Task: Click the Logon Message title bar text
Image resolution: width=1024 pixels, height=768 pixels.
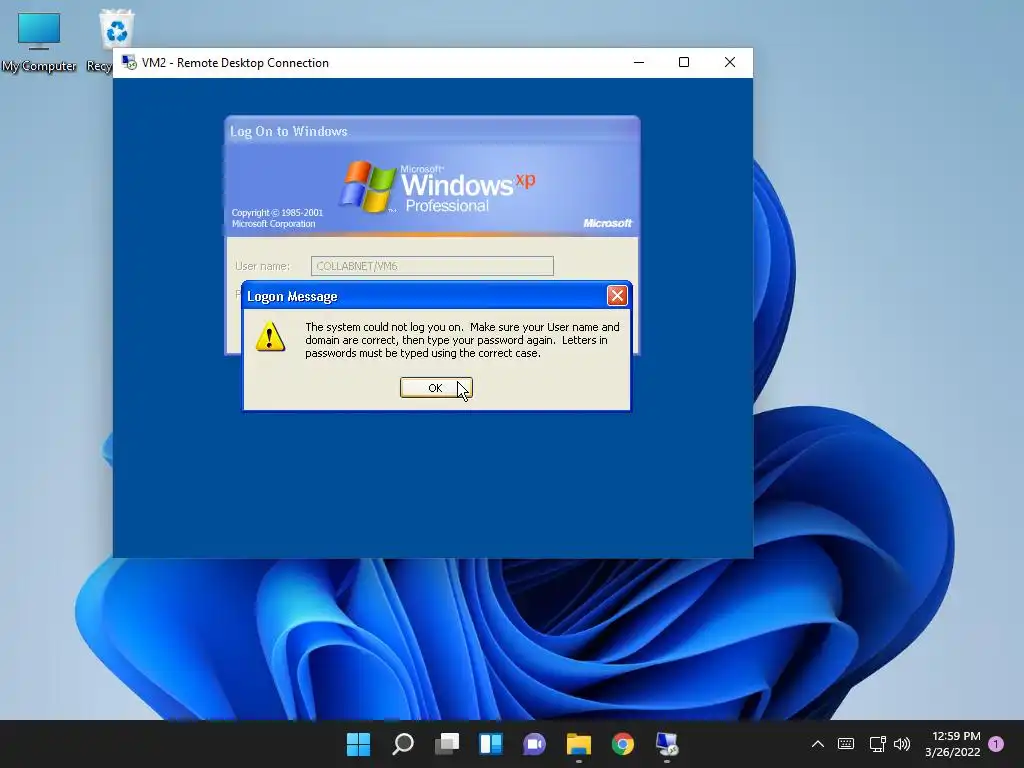Action: click(292, 296)
